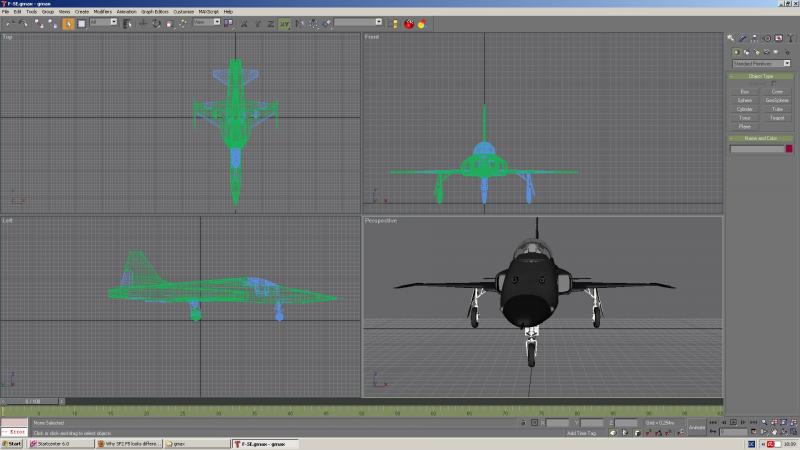This screenshot has width=800, height=450.
Task: Open the selection filter dropdown in toolbar
Action: pos(104,22)
